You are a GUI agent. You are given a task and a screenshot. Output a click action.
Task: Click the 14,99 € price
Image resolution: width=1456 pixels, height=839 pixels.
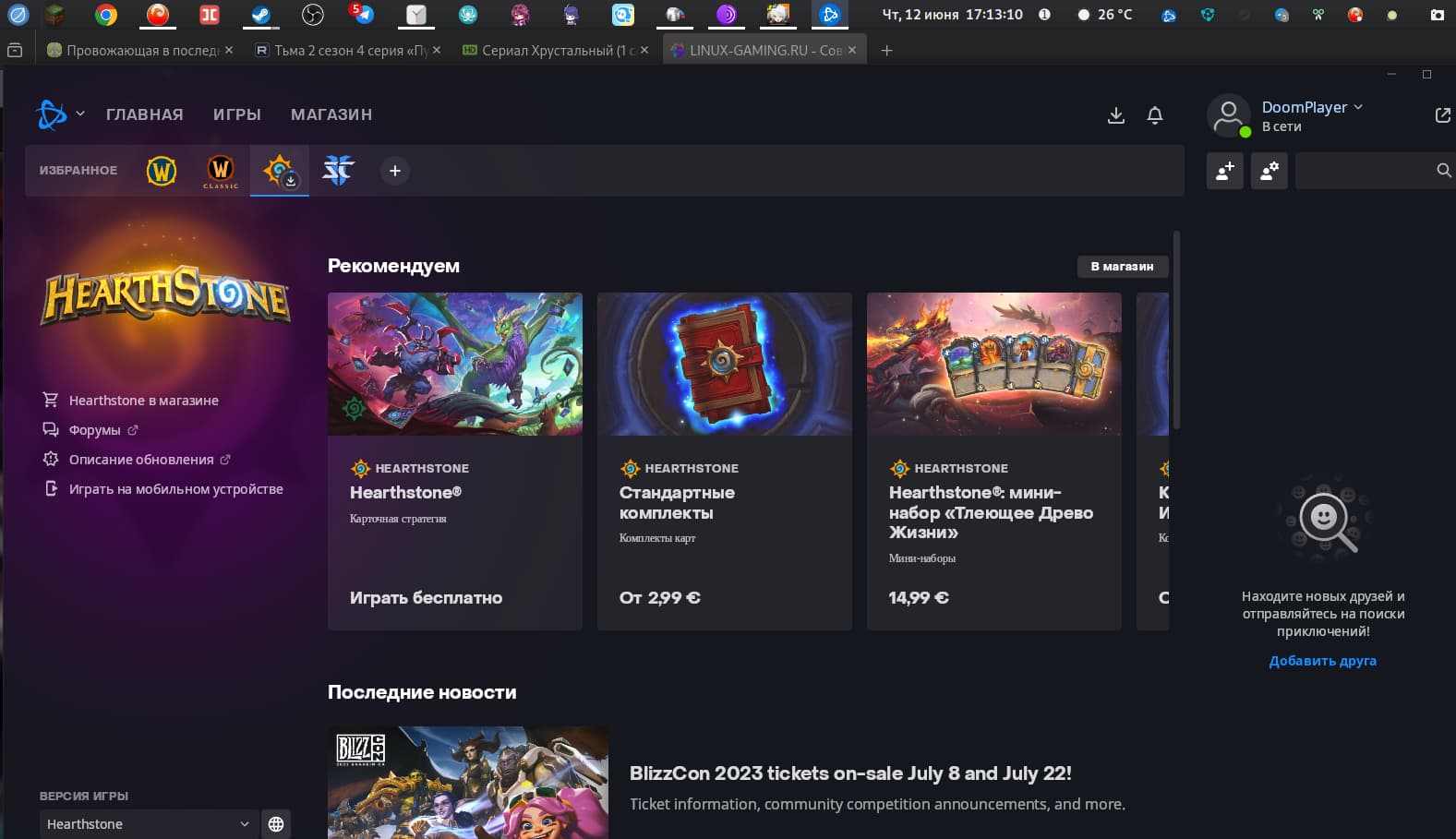[x=919, y=598]
